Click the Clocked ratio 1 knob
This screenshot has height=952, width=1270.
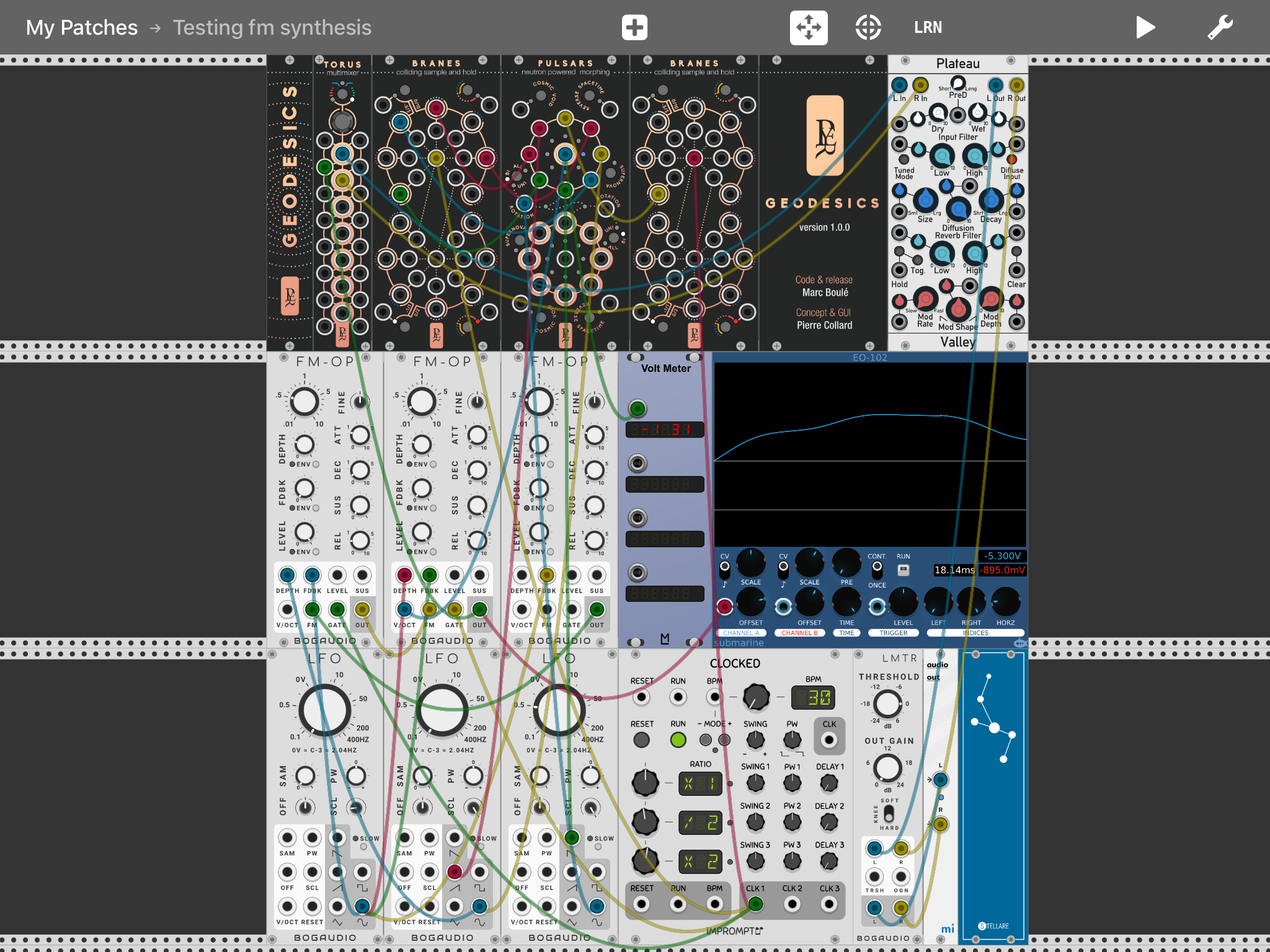coord(645,783)
